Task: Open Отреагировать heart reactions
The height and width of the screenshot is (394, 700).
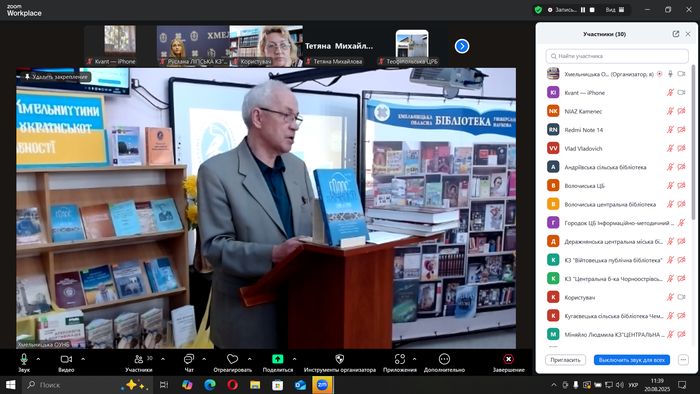Action: pos(232,359)
